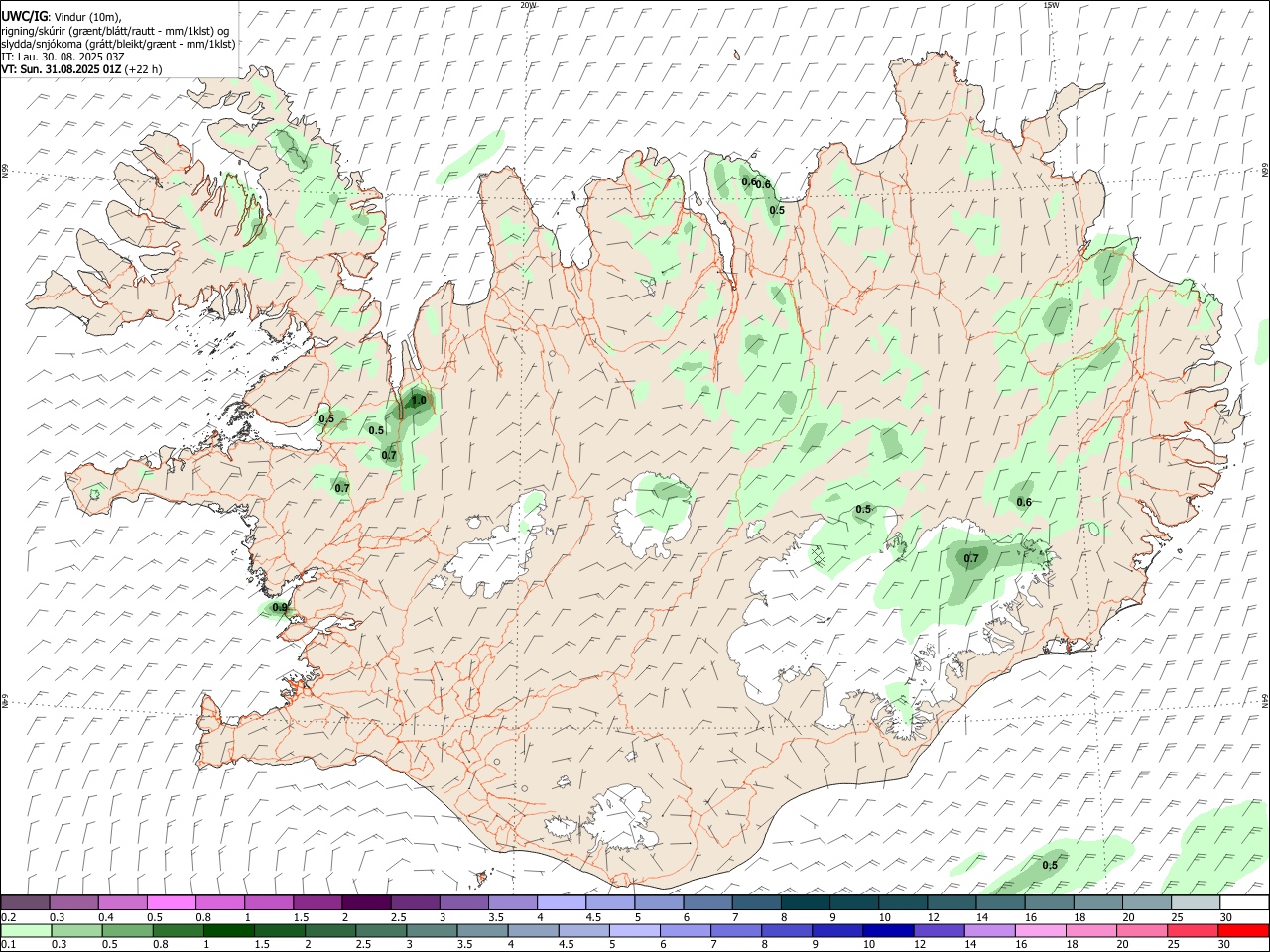Select the rain legend swatch between 4.5 and 5
The image size is (1270, 952).
pos(583,931)
